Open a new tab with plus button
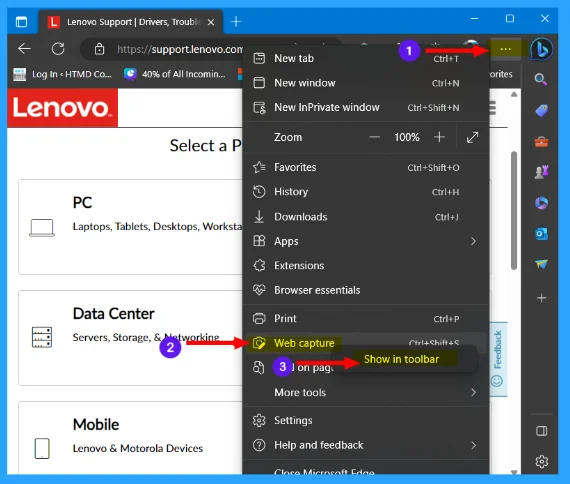Screen dimensions: 570x484 point(236,22)
